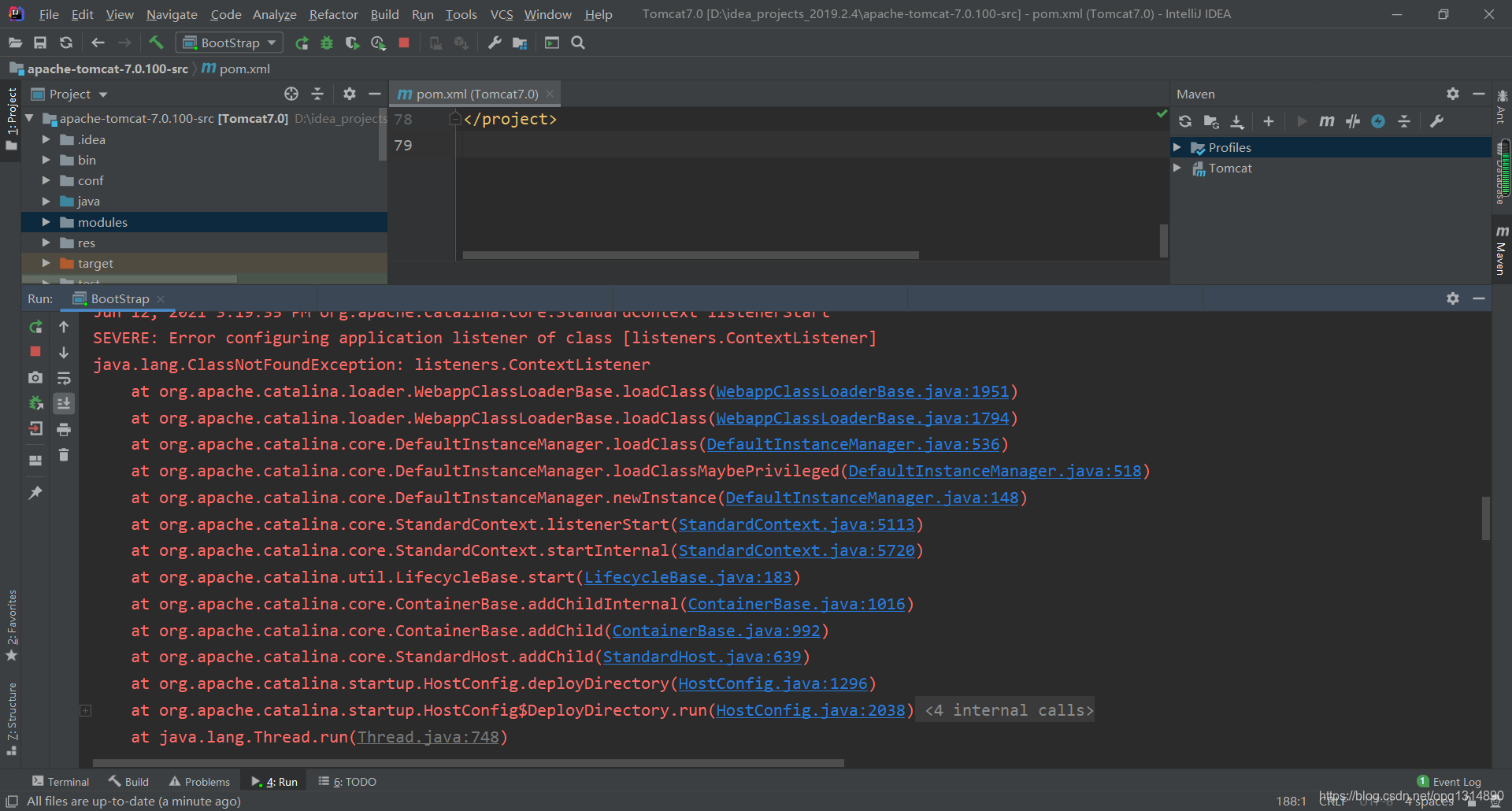1512x811 pixels.
Task: Open file via the main toolbar Open icon
Action: tap(15, 43)
